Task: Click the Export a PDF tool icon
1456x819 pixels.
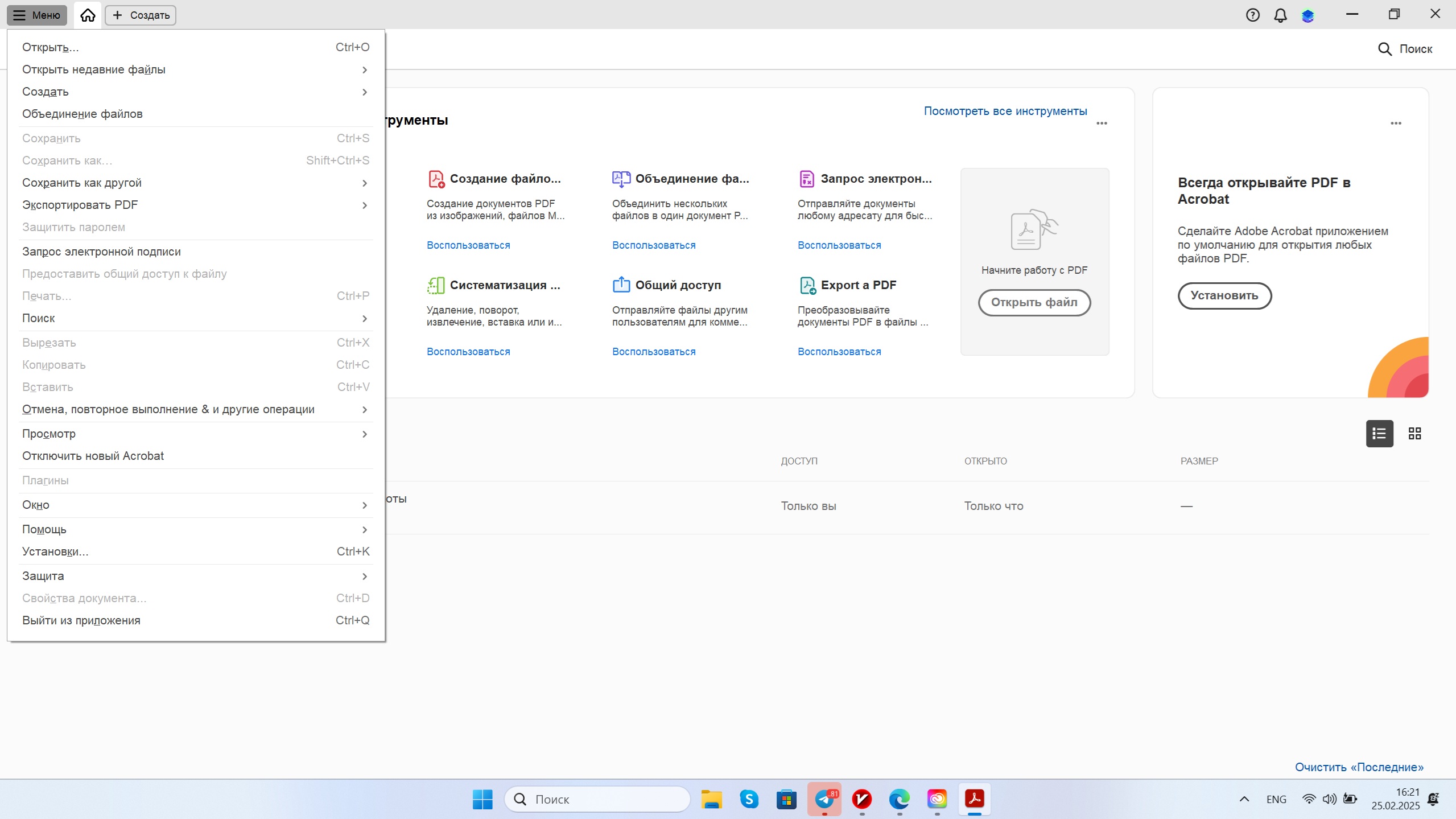Action: click(807, 285)
